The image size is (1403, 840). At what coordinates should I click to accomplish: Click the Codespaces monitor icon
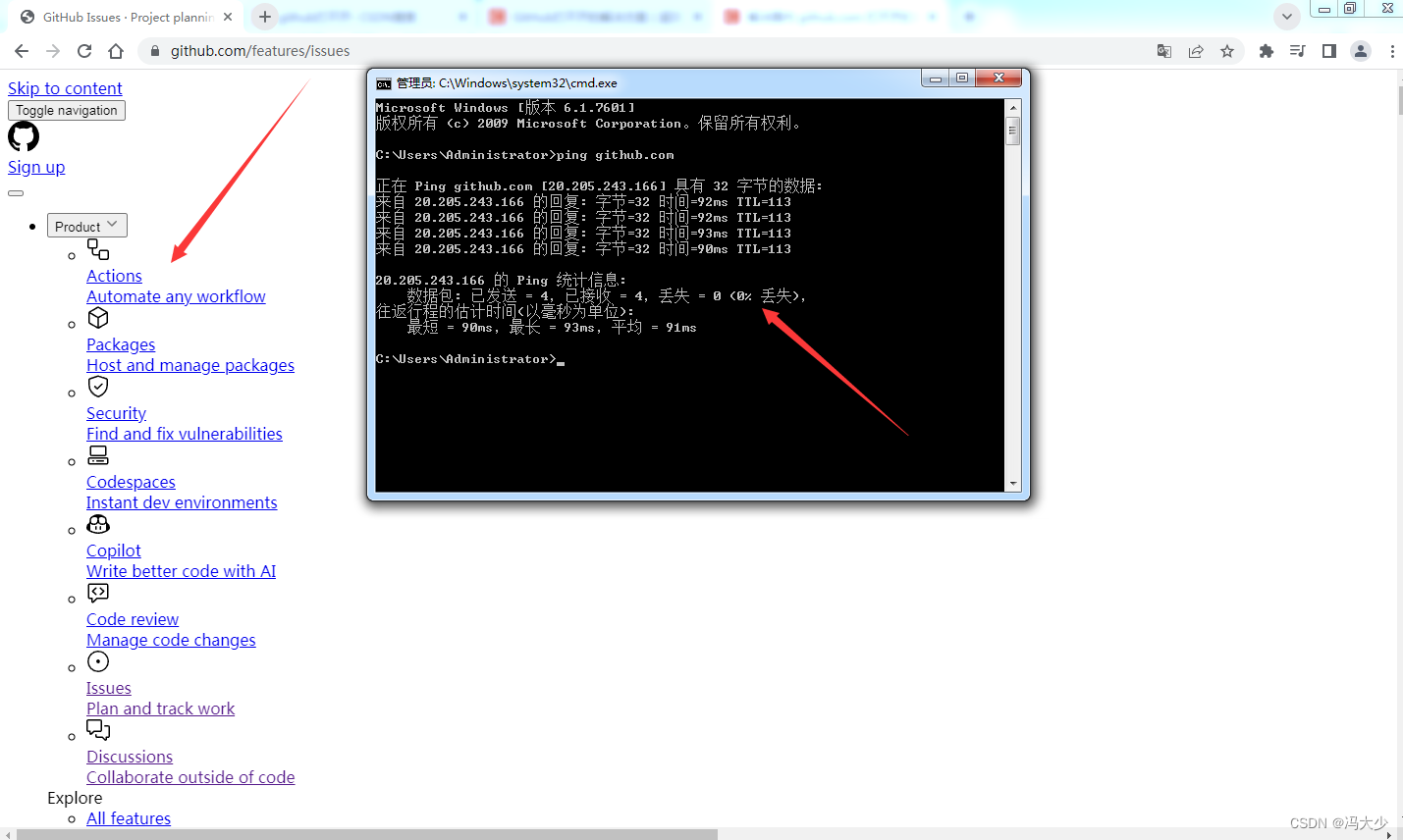point(98,455)
